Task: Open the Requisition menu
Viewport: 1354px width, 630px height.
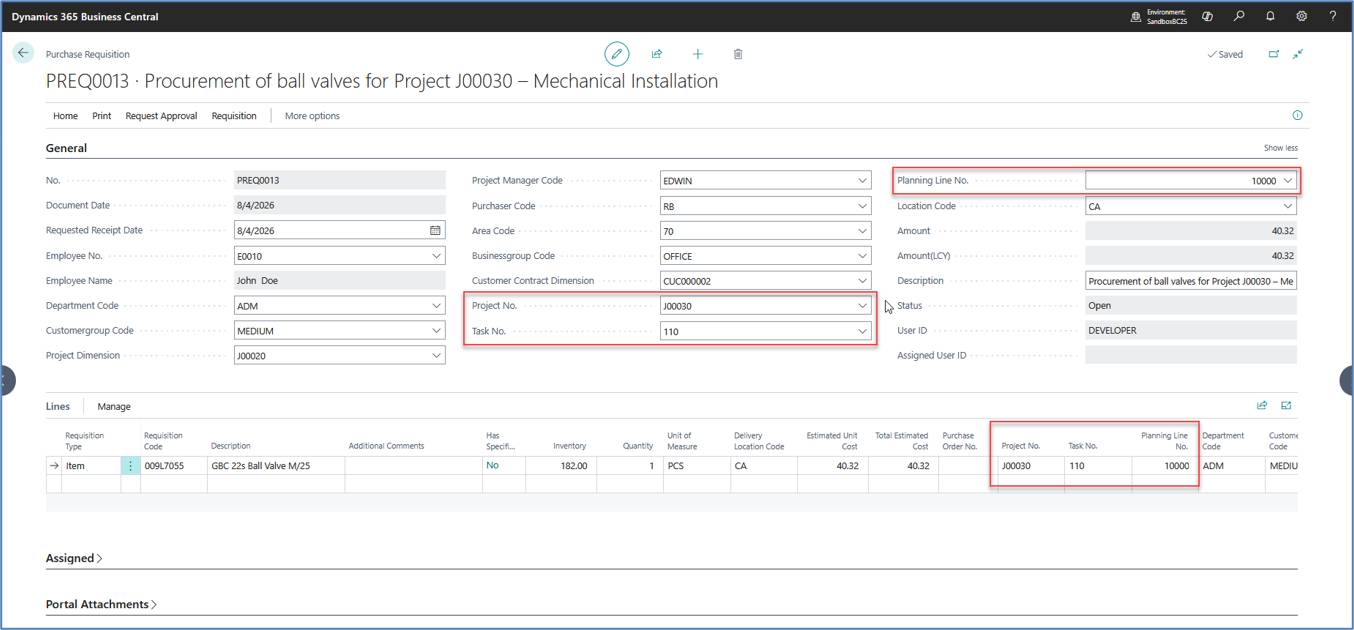Action: [234, 116]
